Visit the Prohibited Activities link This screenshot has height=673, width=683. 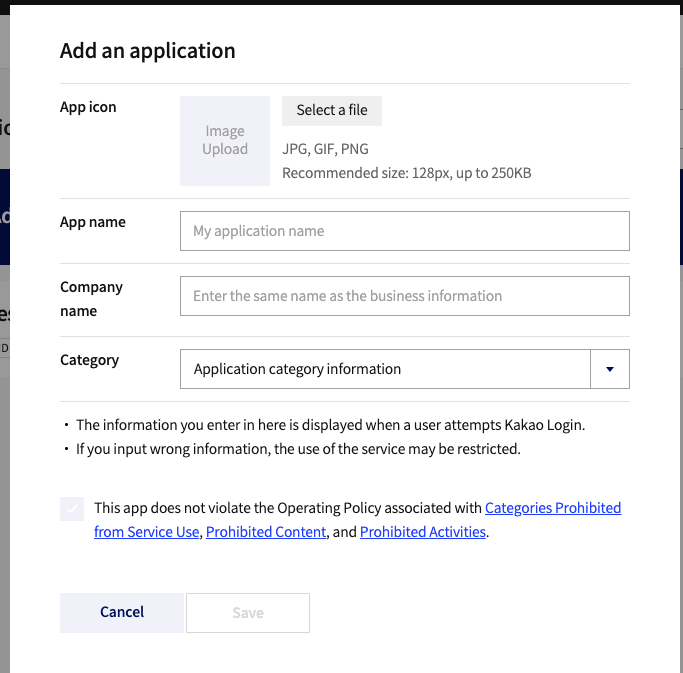coord(422,532)
